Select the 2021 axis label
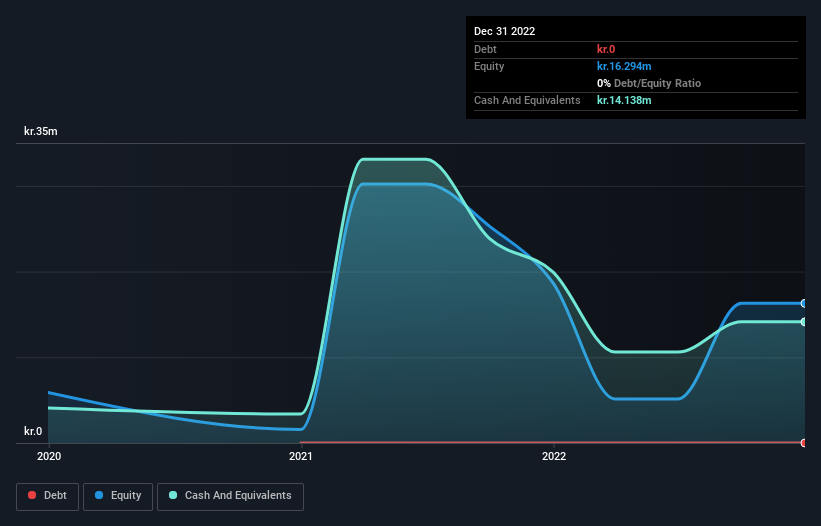The image size is (821, 526). (x=301, y=456)
